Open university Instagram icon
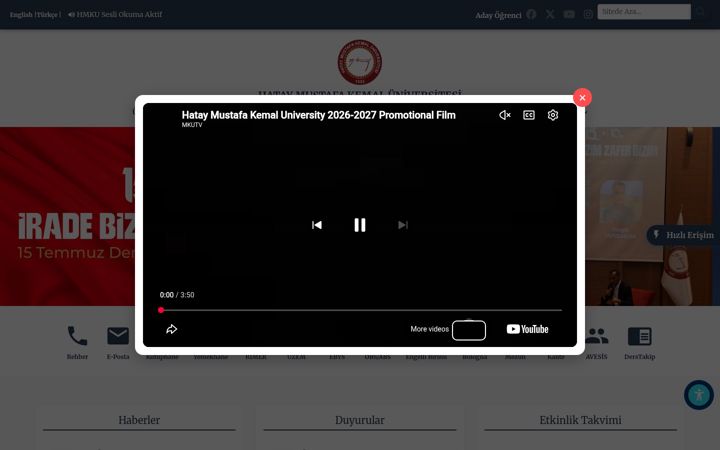The width and height of the screenshot is (720, 450). 588,14
